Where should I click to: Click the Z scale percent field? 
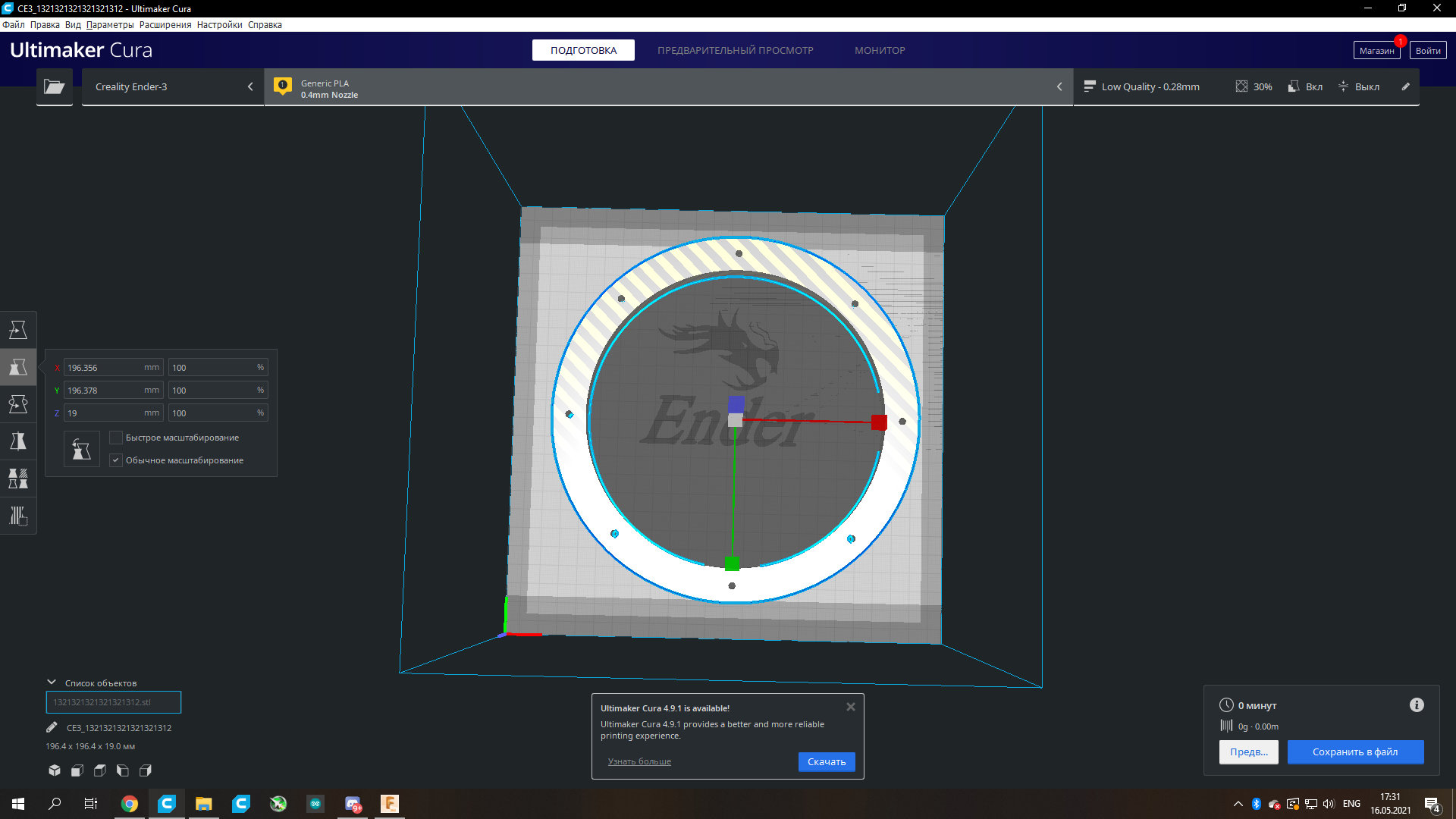point(218,413)
